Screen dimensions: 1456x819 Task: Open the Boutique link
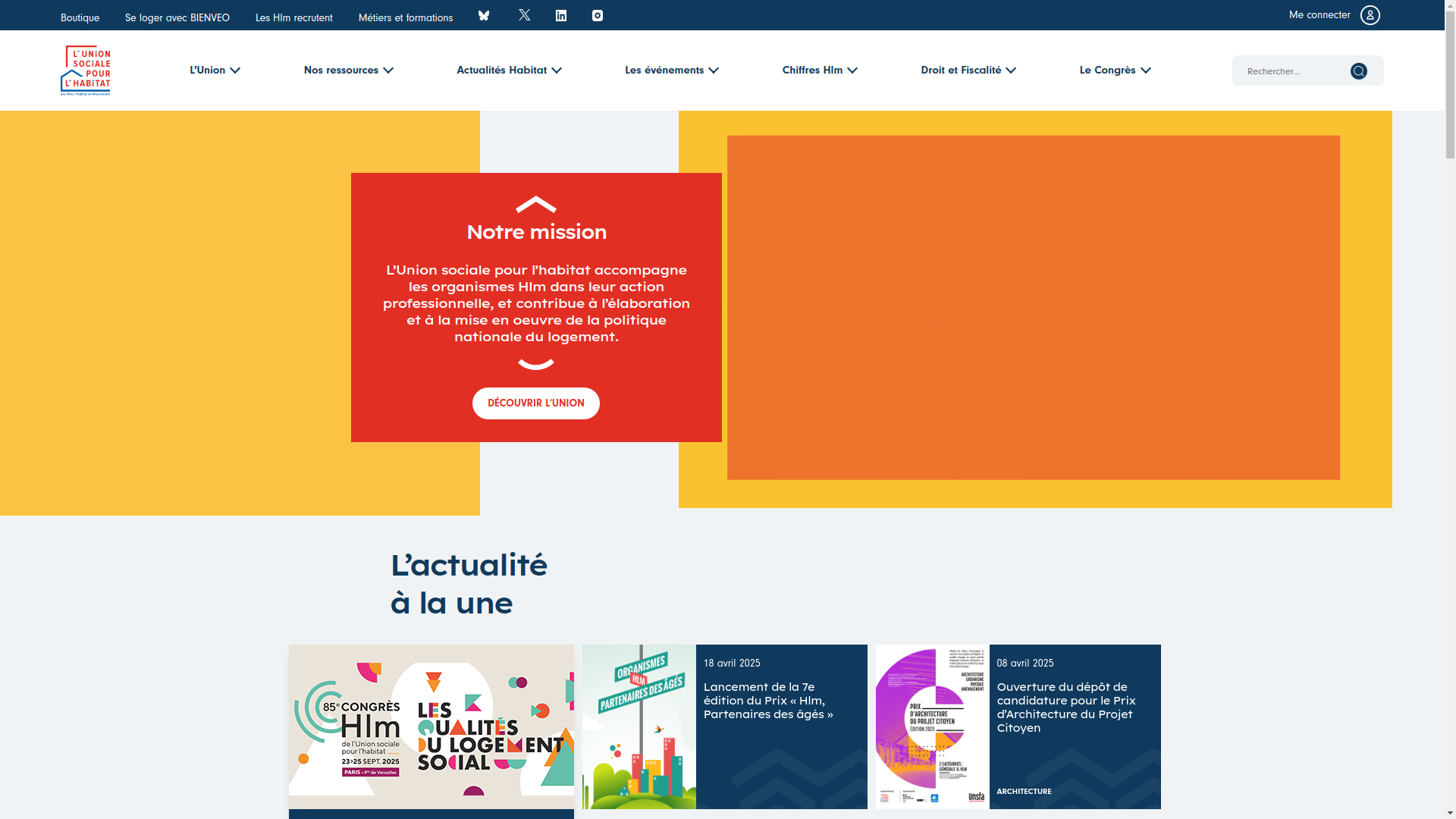[80, 17]
